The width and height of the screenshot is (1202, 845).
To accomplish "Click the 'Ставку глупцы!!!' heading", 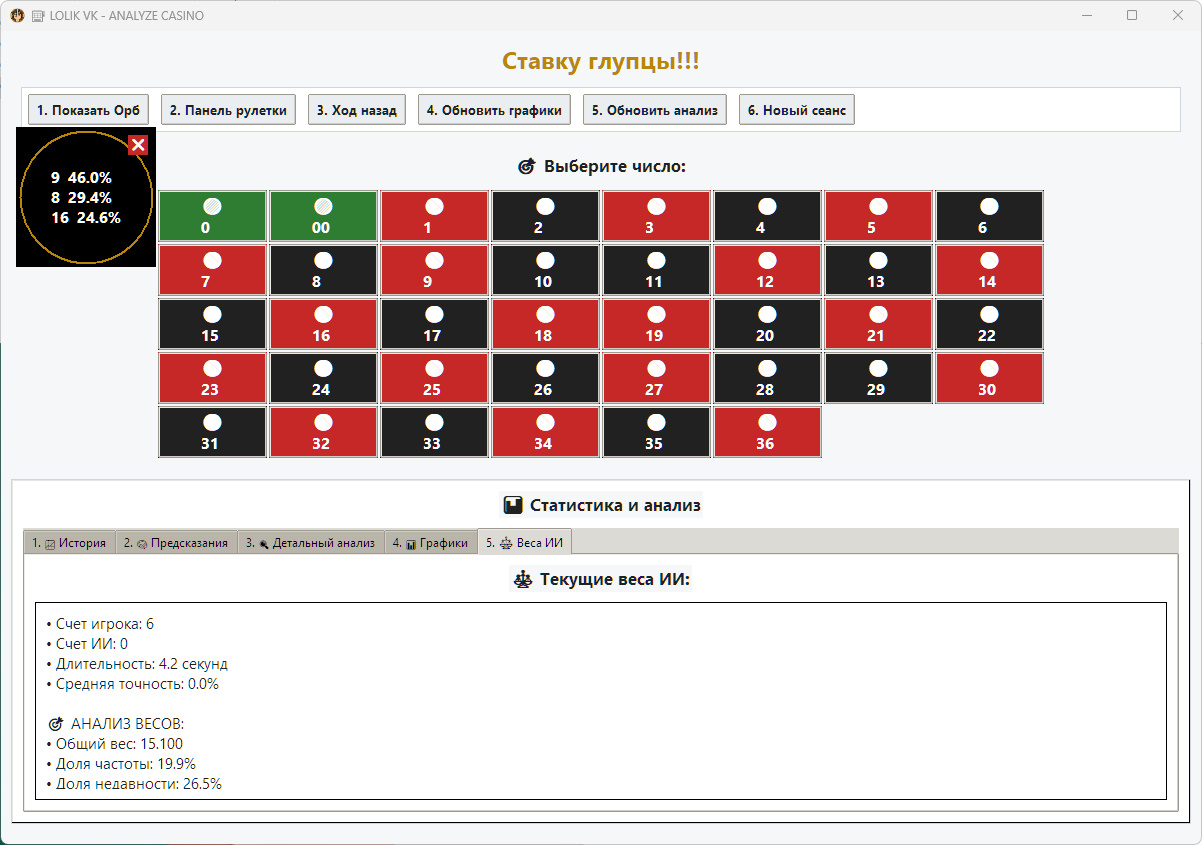I will [x=600, y=62].
